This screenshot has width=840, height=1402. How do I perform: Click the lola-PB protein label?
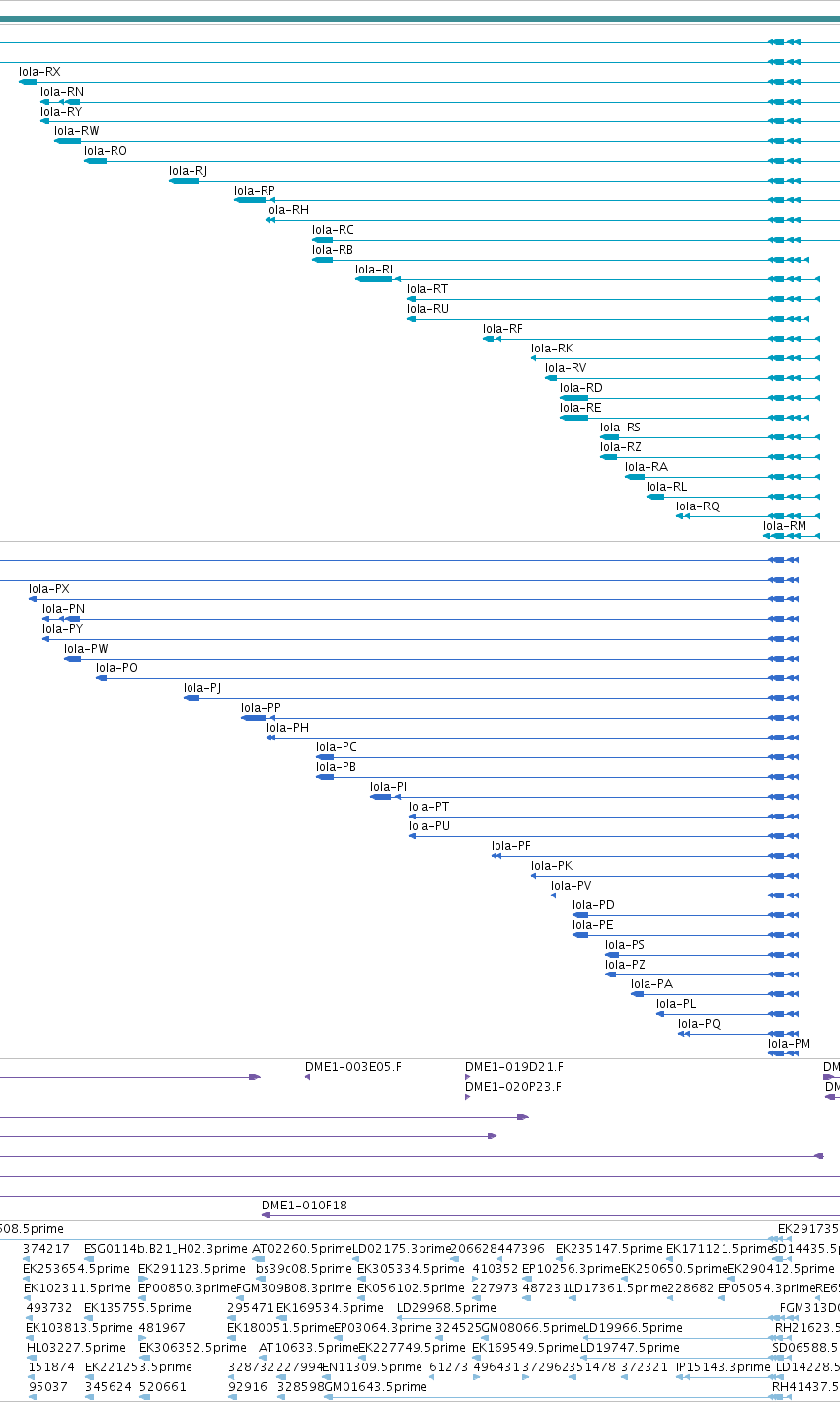pos(337,767)
